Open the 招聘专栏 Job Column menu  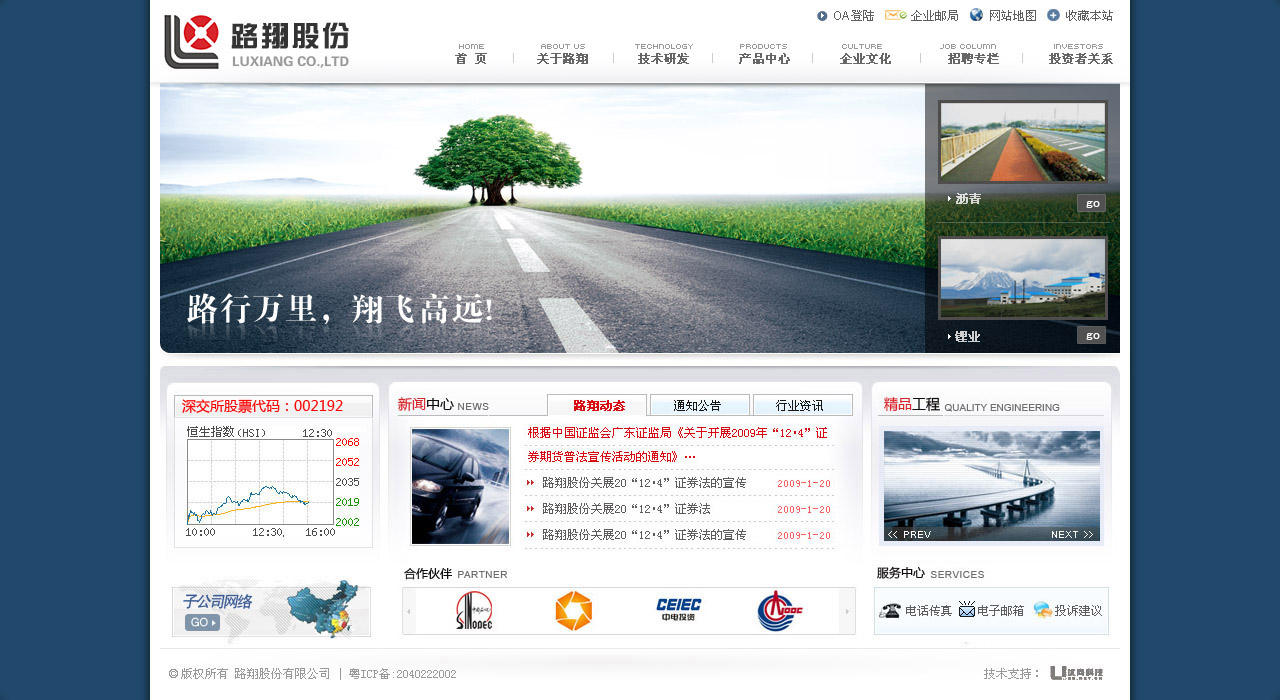(973, 54)
